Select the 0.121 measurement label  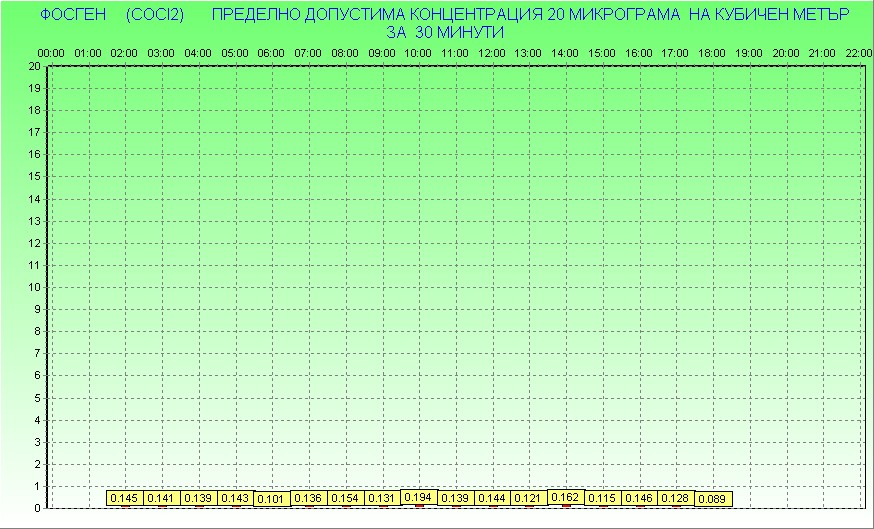[x=528, y=498]
